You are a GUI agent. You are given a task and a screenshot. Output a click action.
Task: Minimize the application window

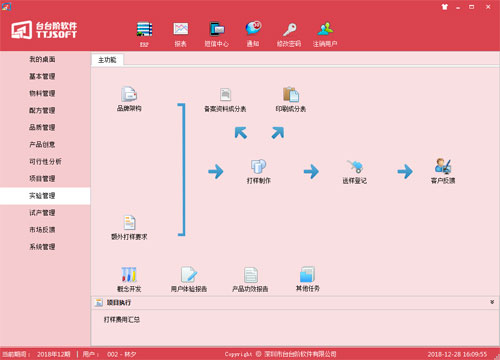(x=458, y=7)
